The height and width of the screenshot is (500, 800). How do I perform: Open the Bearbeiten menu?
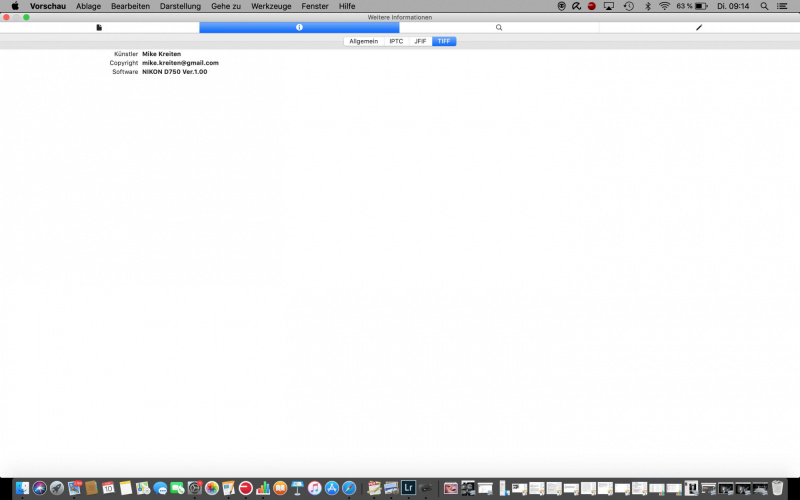click(131, 6)
